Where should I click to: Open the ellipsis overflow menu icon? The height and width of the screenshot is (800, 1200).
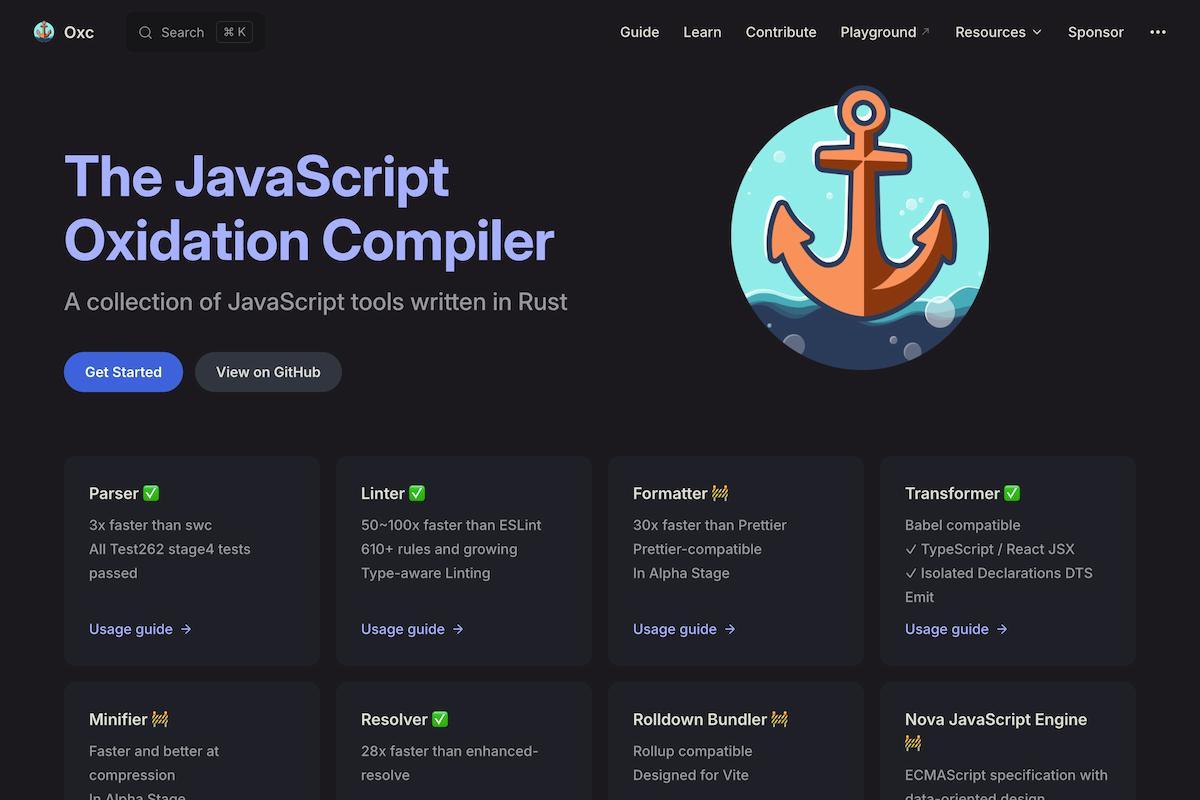click(1157, 31)
